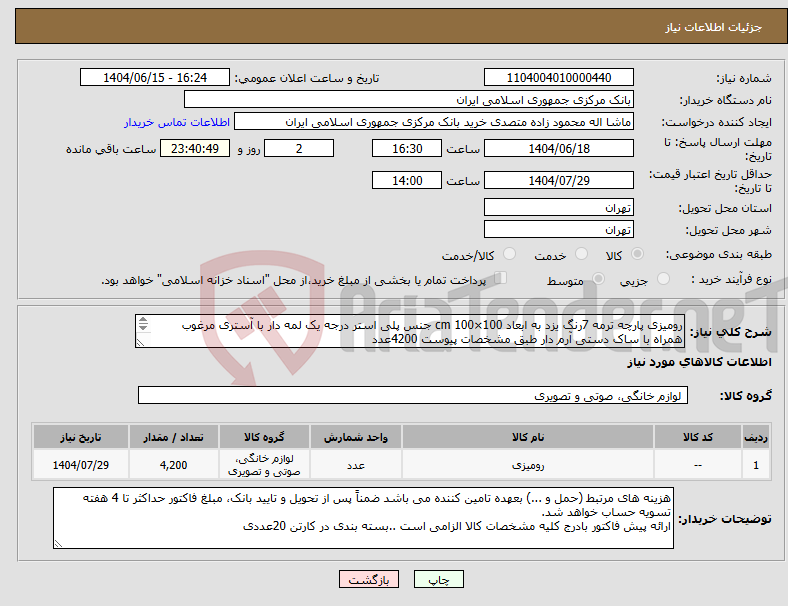Click the announcement date field 1404/06/15 - 16:24
Screen dimensions: 788x606
[155, 77]
